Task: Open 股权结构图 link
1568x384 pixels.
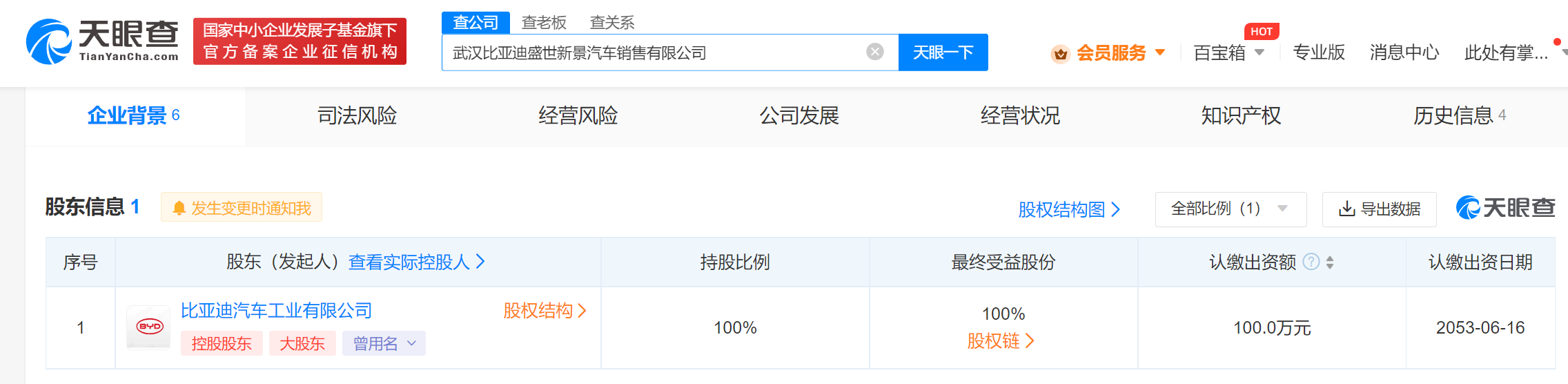Action: (1069, 209)
